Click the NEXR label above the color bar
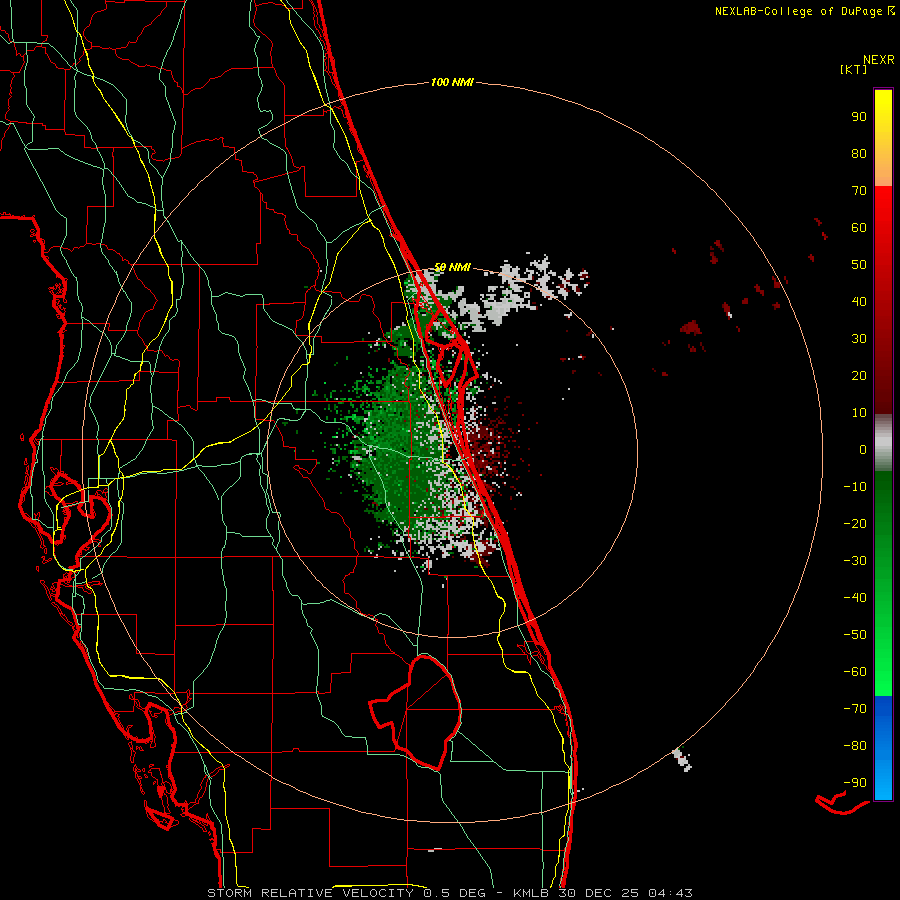 click(x=879, y=60)
